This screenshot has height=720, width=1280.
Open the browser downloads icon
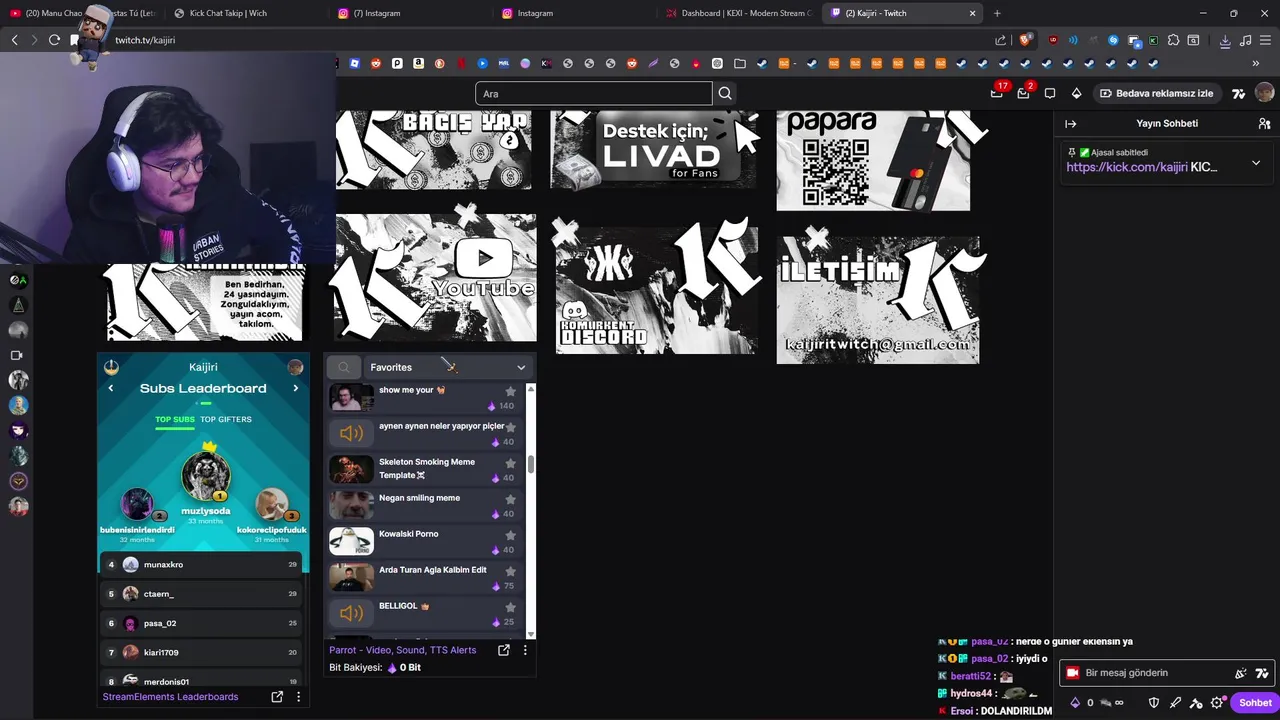pos(1225,40)
